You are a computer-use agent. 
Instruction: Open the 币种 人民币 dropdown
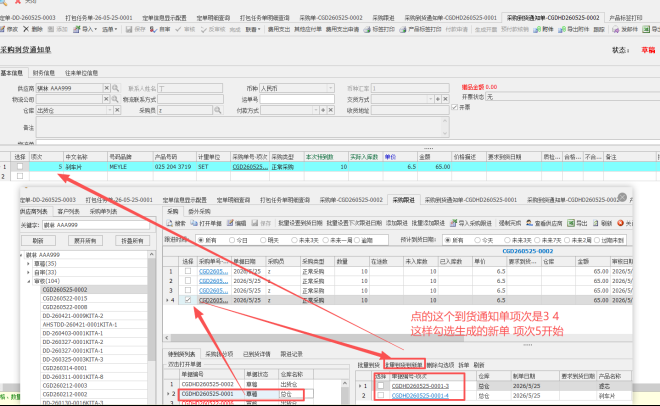click(x=330, y=88)
